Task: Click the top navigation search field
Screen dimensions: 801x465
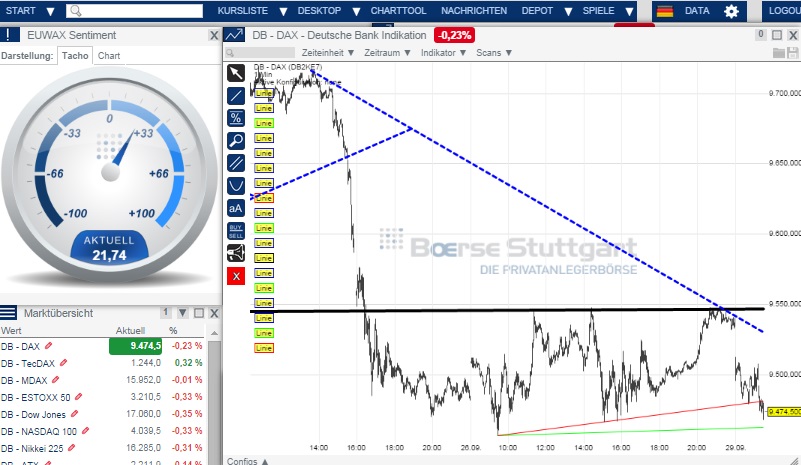Action: 135,11
